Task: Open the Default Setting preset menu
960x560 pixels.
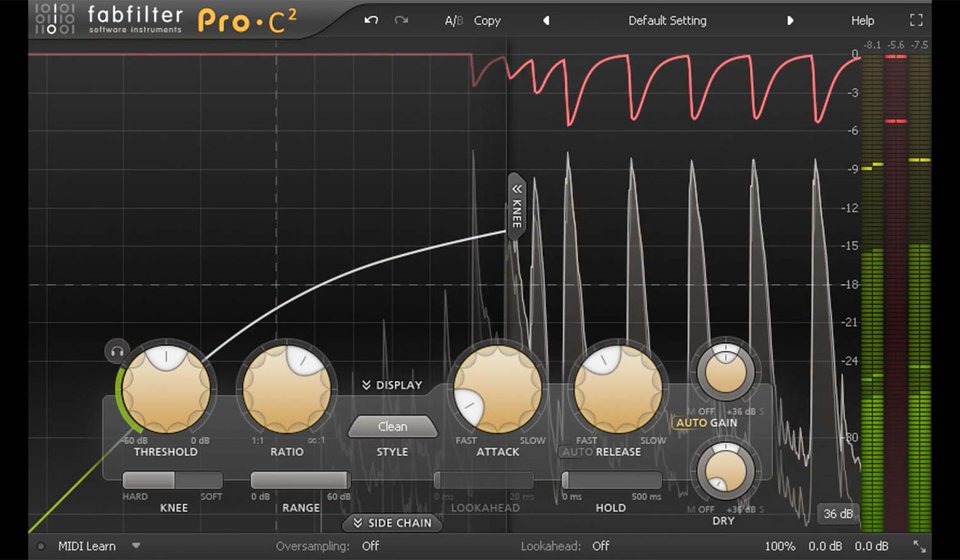Action: tap(667, 21)
